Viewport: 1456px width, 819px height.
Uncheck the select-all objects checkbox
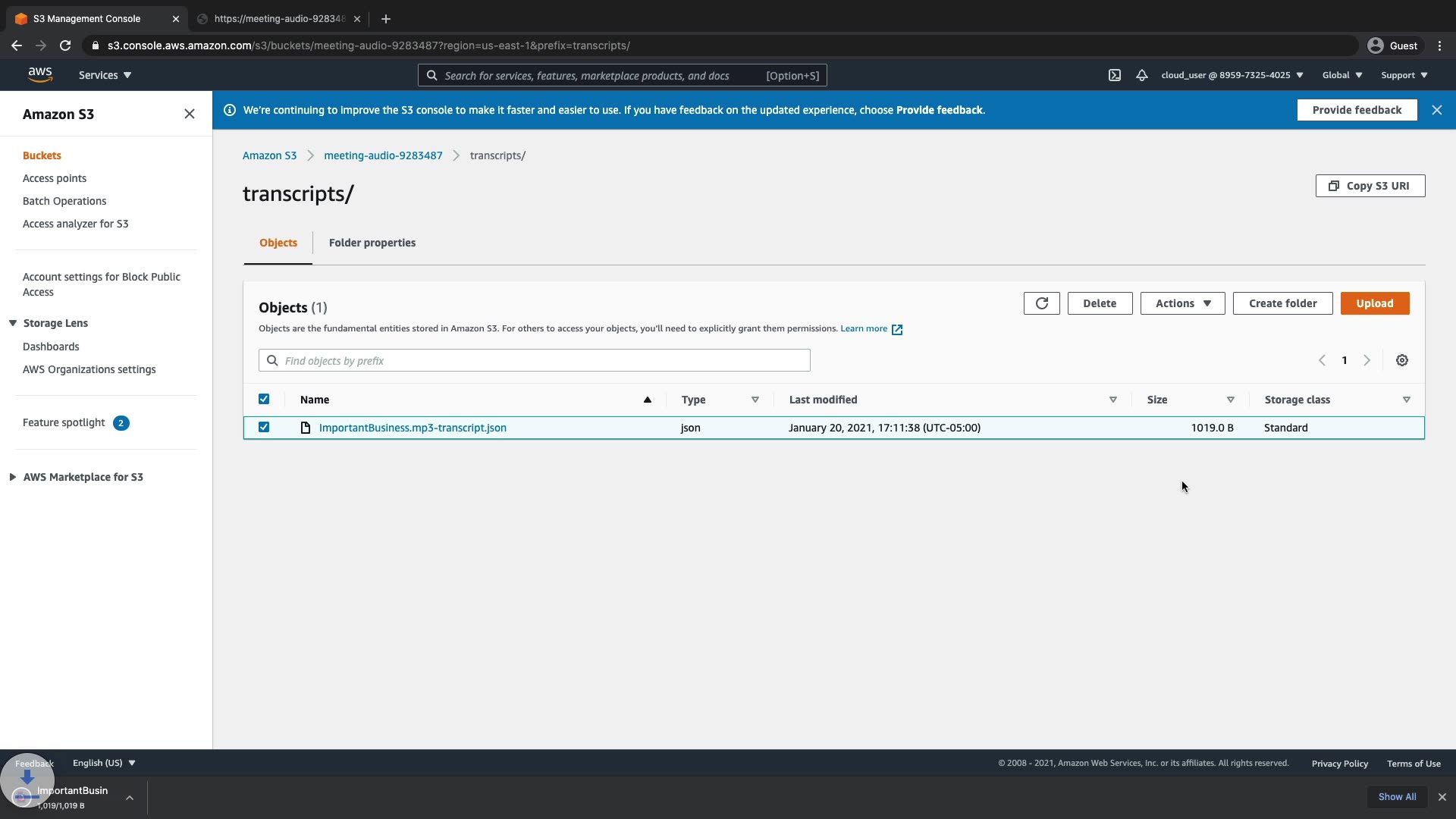click(x=264, y=399)
